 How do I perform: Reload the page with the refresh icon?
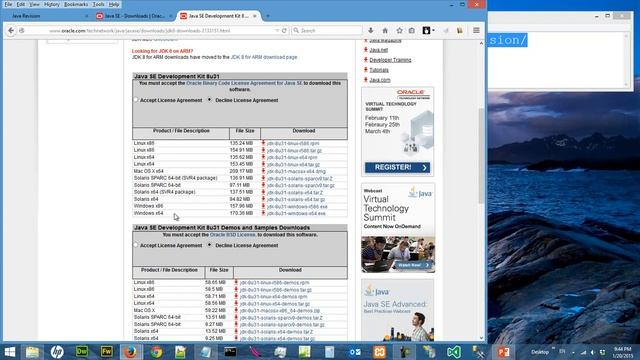point(284,31)
